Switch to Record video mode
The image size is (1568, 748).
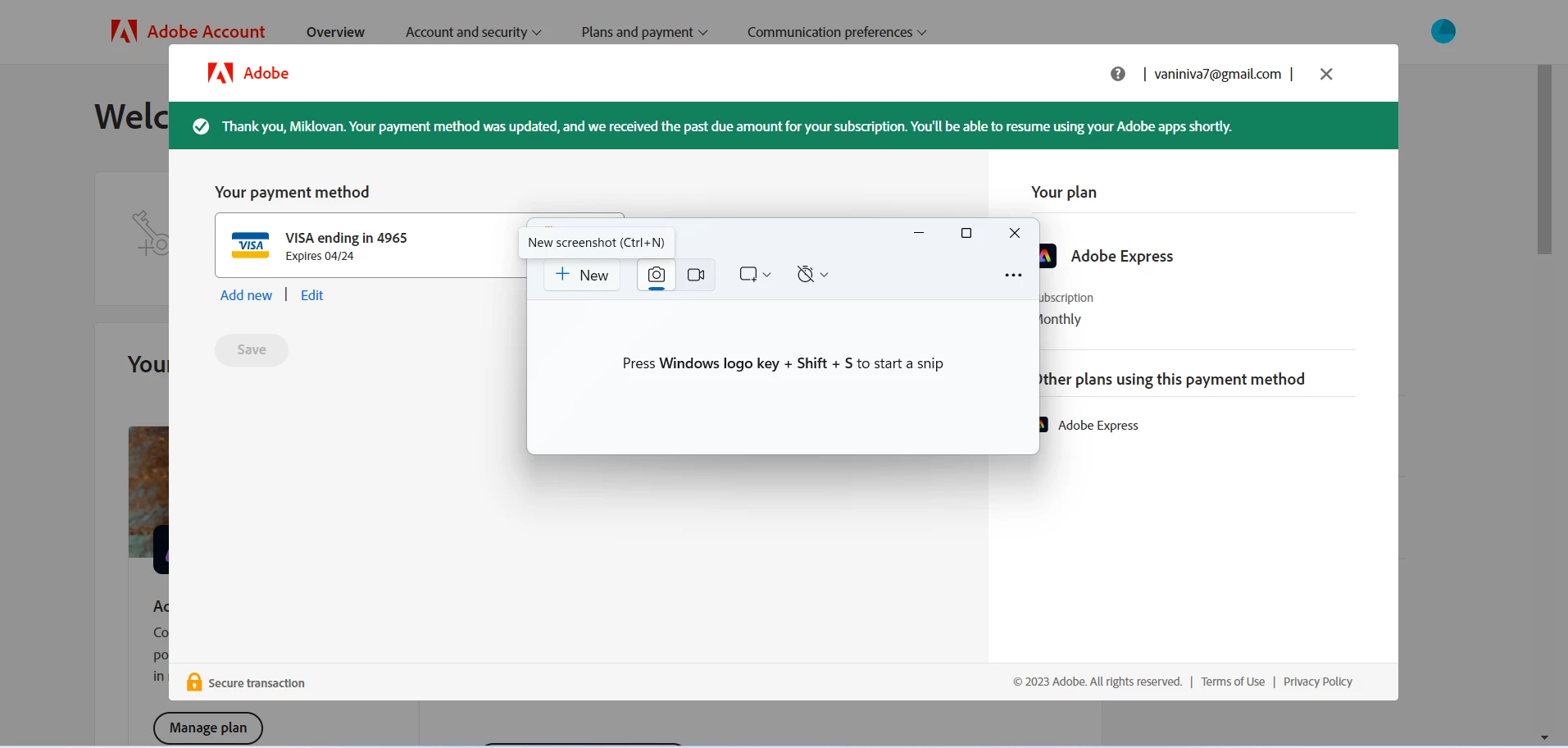tap(696, 275)
